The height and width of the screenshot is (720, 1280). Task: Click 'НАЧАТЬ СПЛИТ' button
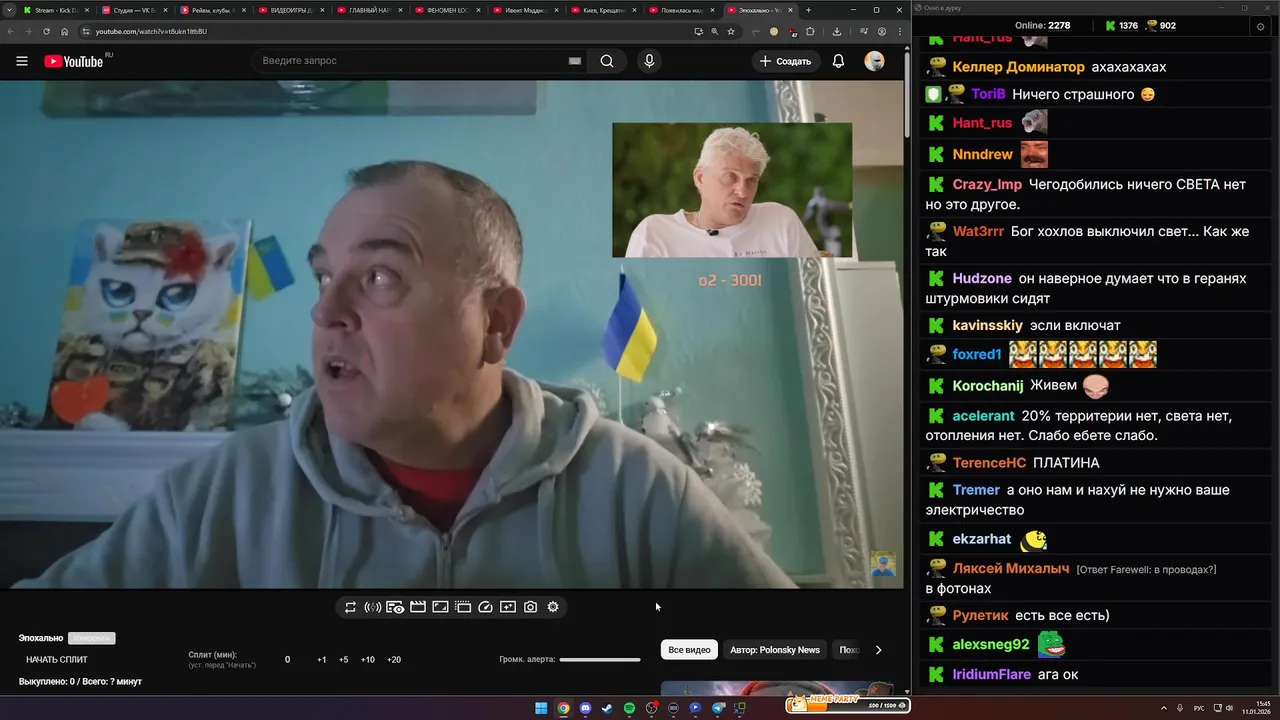pyautogui.click(x=57, y=660)
